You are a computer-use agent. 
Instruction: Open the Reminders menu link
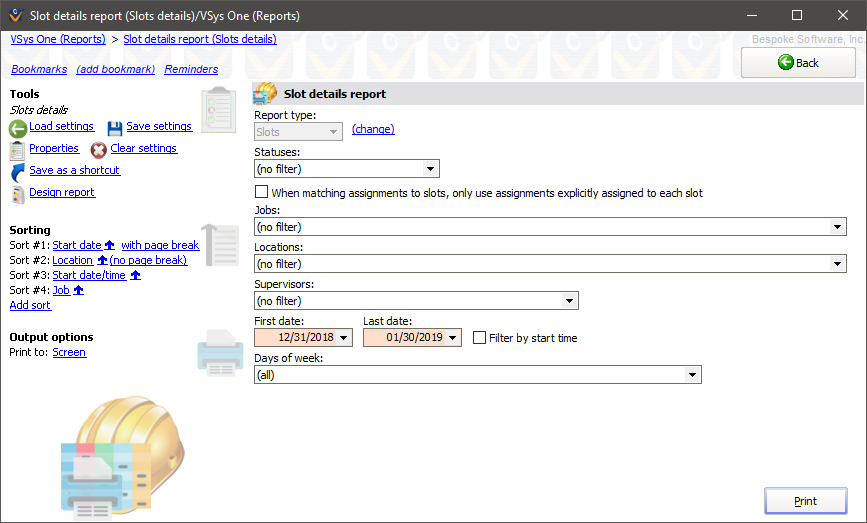point(191,69)
